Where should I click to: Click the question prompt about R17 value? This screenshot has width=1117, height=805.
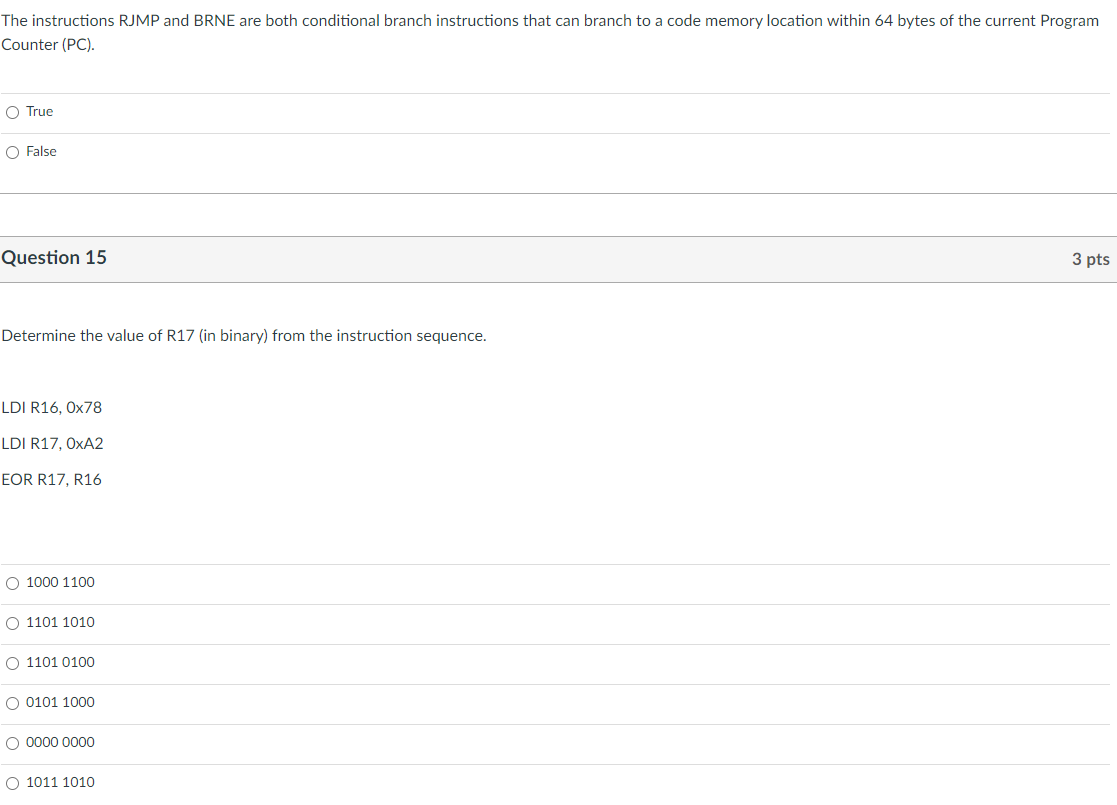244,336
